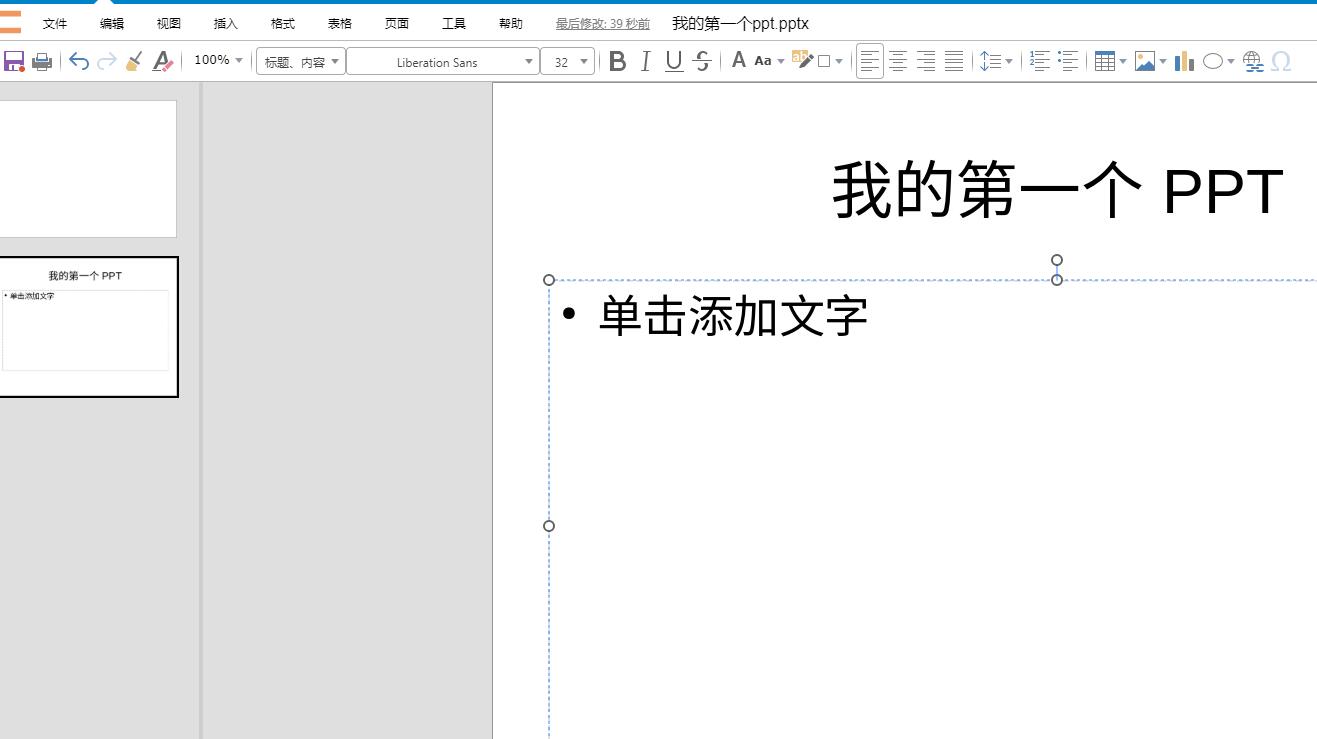Select the clone formatting paintbrush

point(134,62)
